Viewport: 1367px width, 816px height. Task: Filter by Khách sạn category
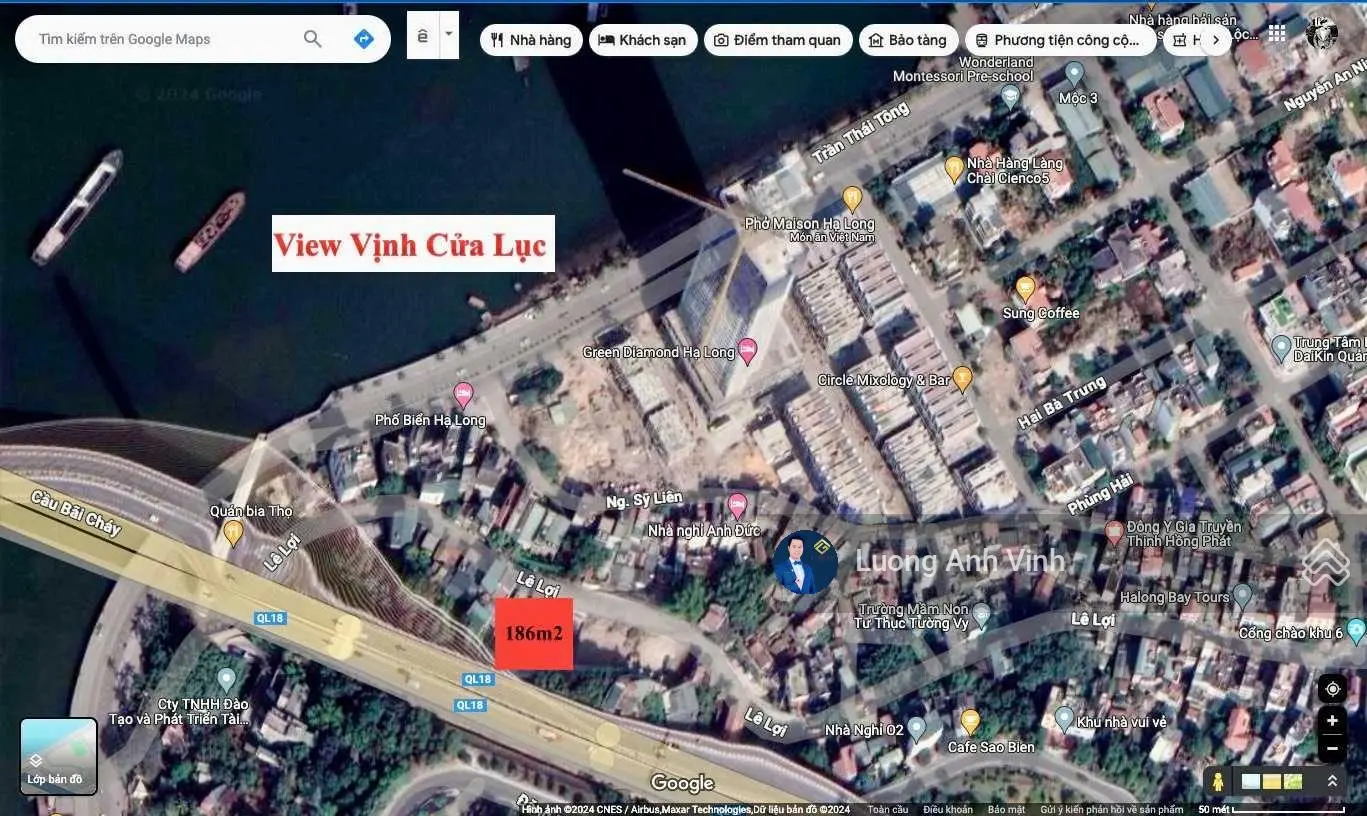(643, 40)
